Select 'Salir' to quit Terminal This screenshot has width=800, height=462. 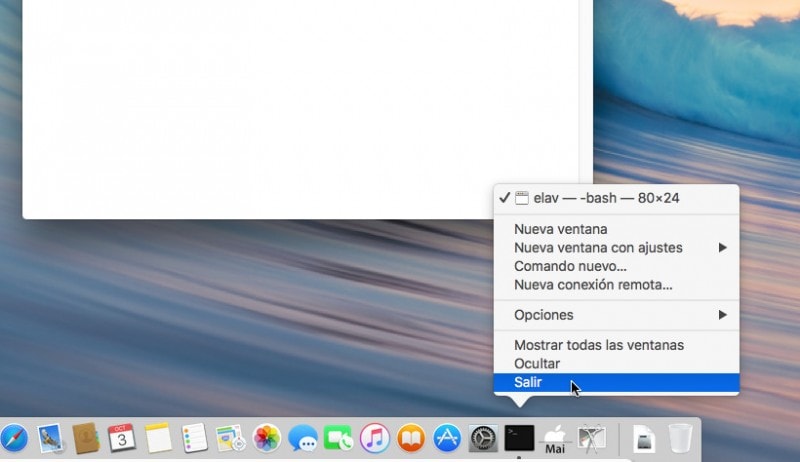click(616, 382)
